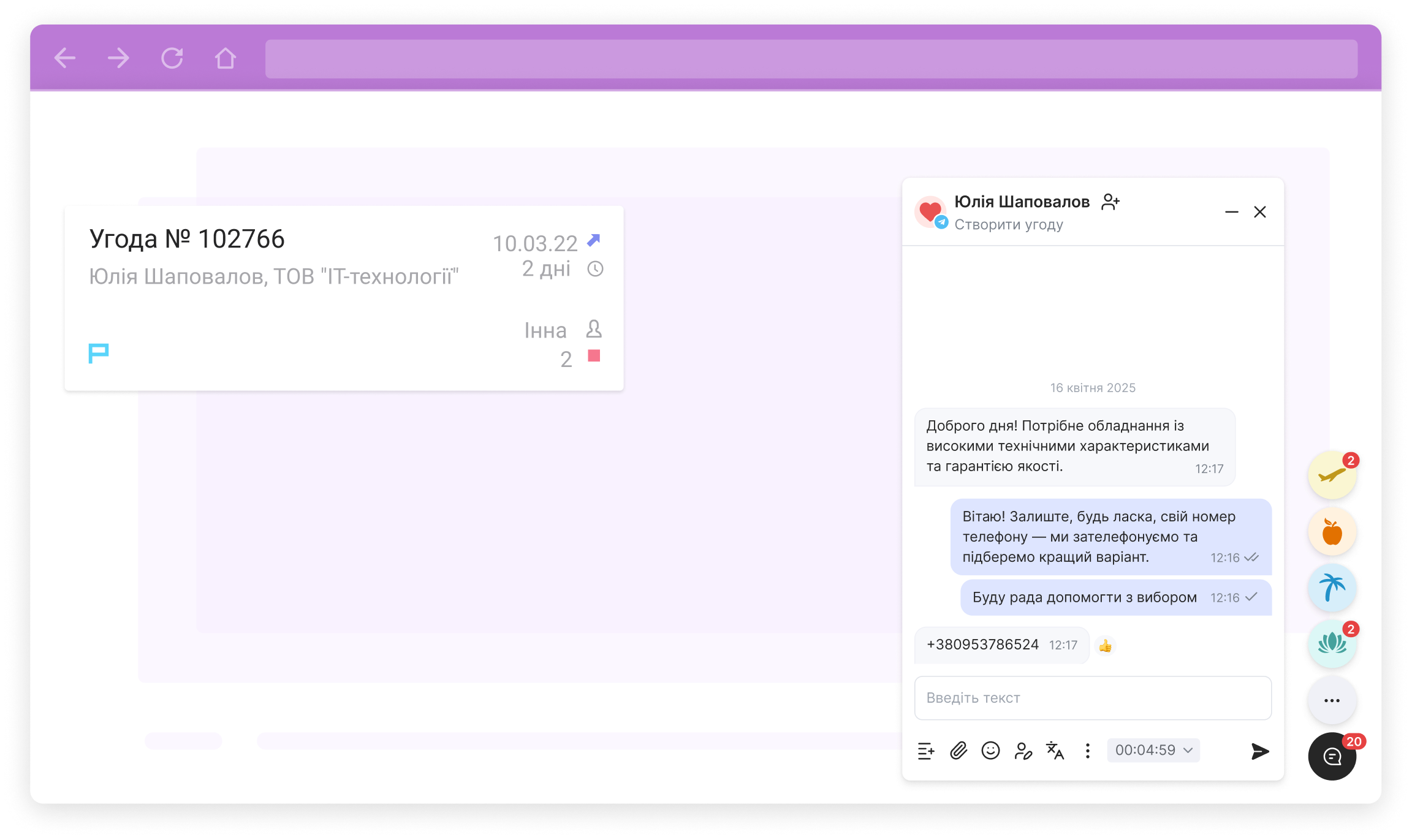Viewport: 1412px width, 840px height.
Task: Open the emoji picker
Action: coord(990,751)
